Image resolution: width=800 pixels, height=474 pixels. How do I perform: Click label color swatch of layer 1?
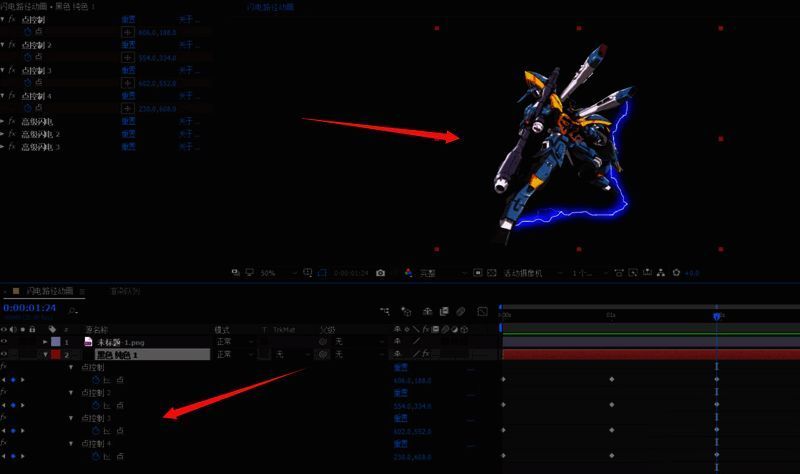tap(56, 341)
